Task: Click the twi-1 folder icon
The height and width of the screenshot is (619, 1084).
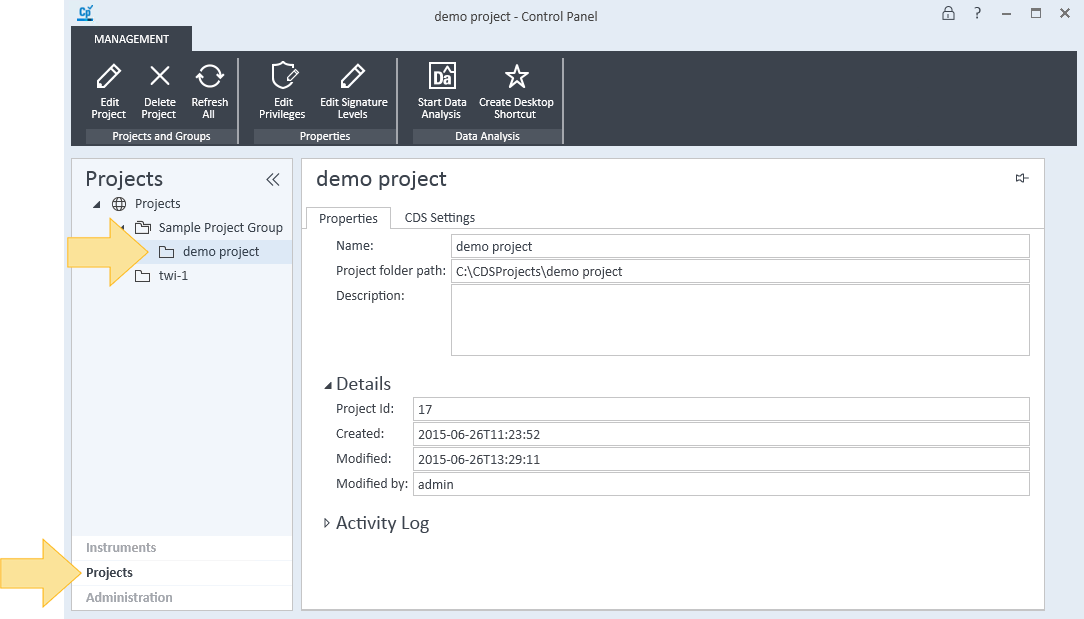Action: point(142,276)
